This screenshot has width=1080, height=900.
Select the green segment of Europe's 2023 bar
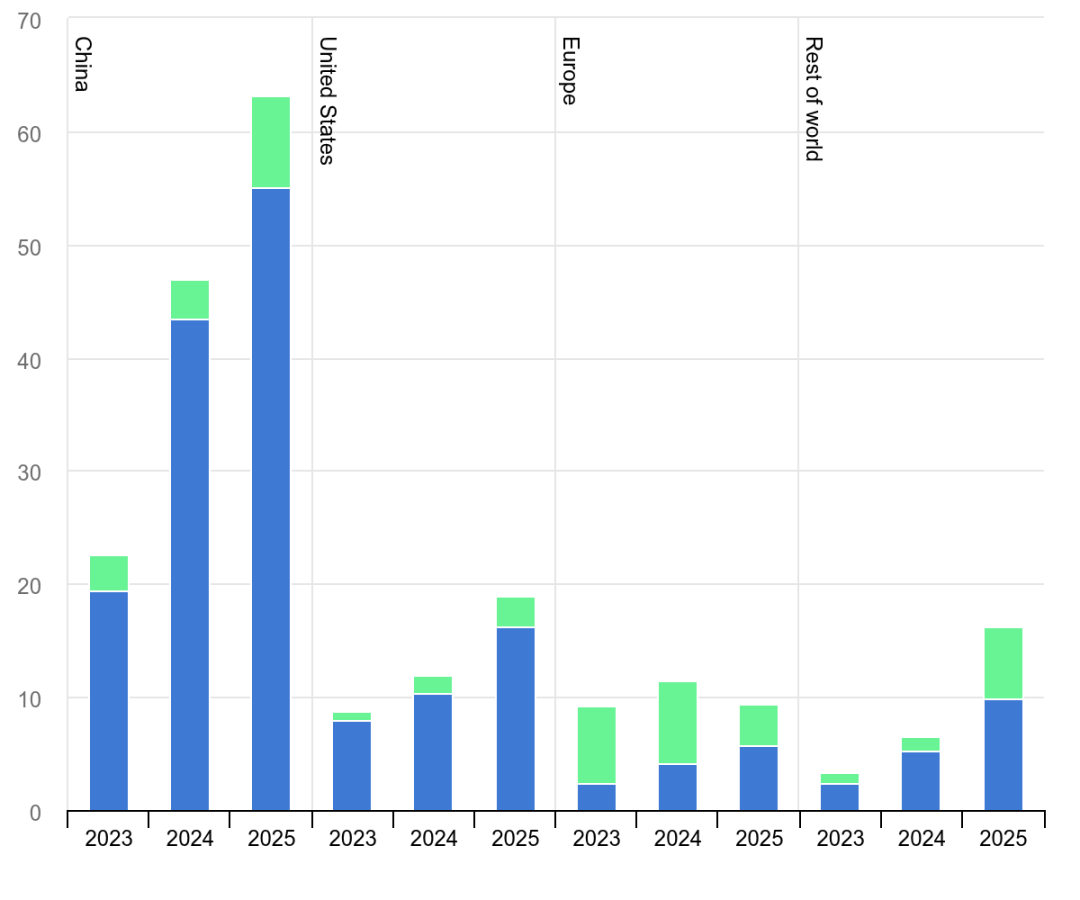[596, 746]
